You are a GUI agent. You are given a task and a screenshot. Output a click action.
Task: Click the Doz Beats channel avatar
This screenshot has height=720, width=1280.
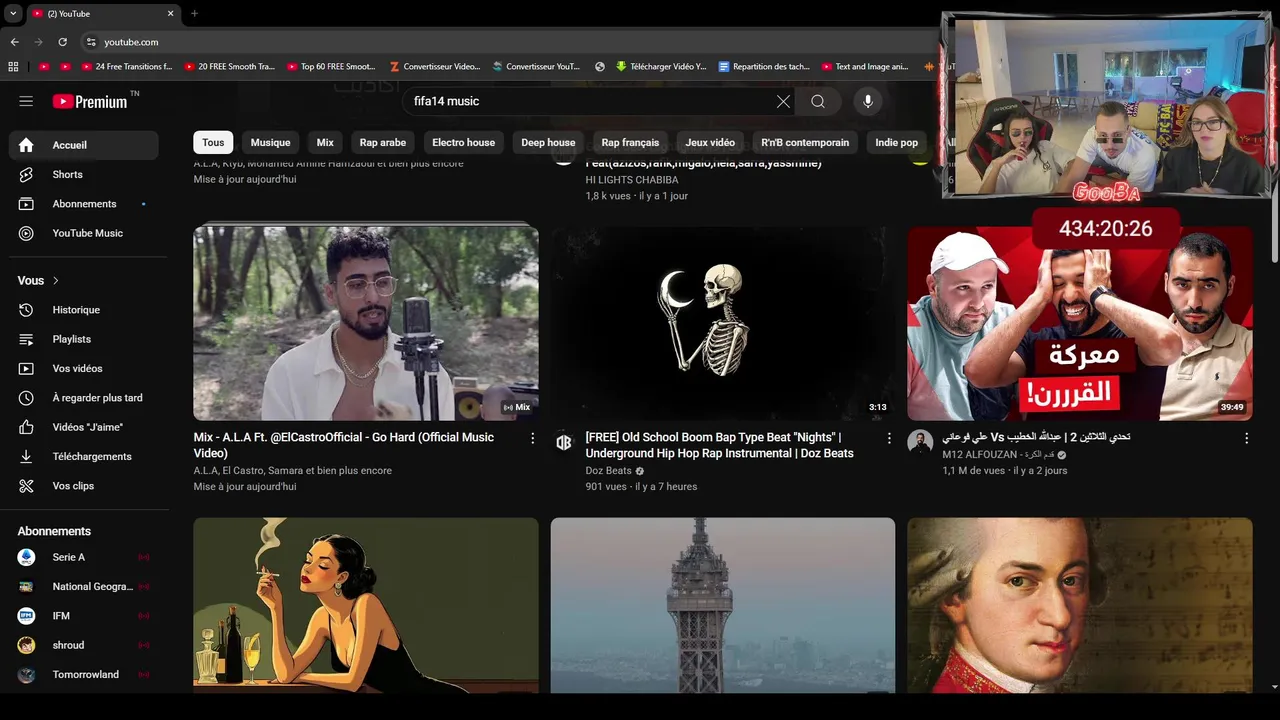(x=564, y=442)
